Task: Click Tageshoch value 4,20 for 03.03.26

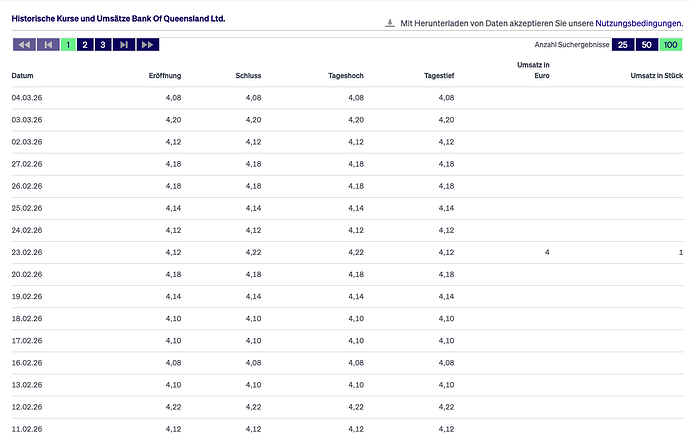Action: 356,120
